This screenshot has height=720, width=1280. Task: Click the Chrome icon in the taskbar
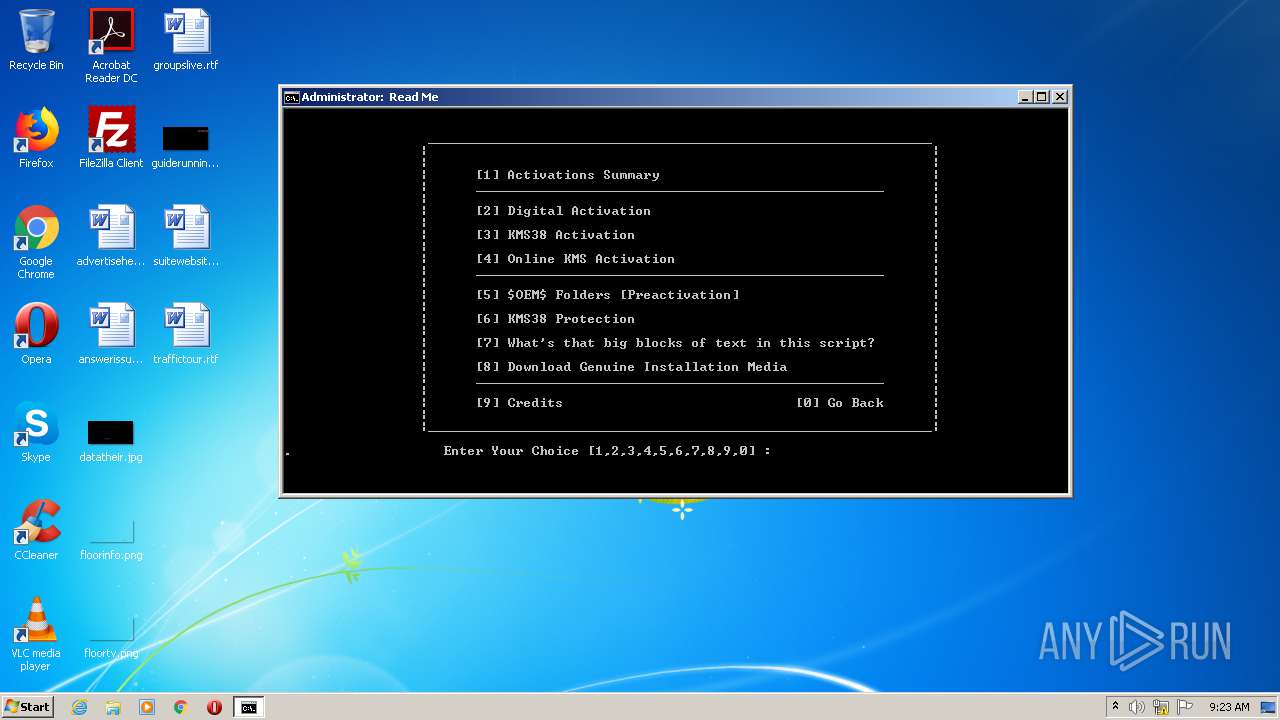click(181, 707)
